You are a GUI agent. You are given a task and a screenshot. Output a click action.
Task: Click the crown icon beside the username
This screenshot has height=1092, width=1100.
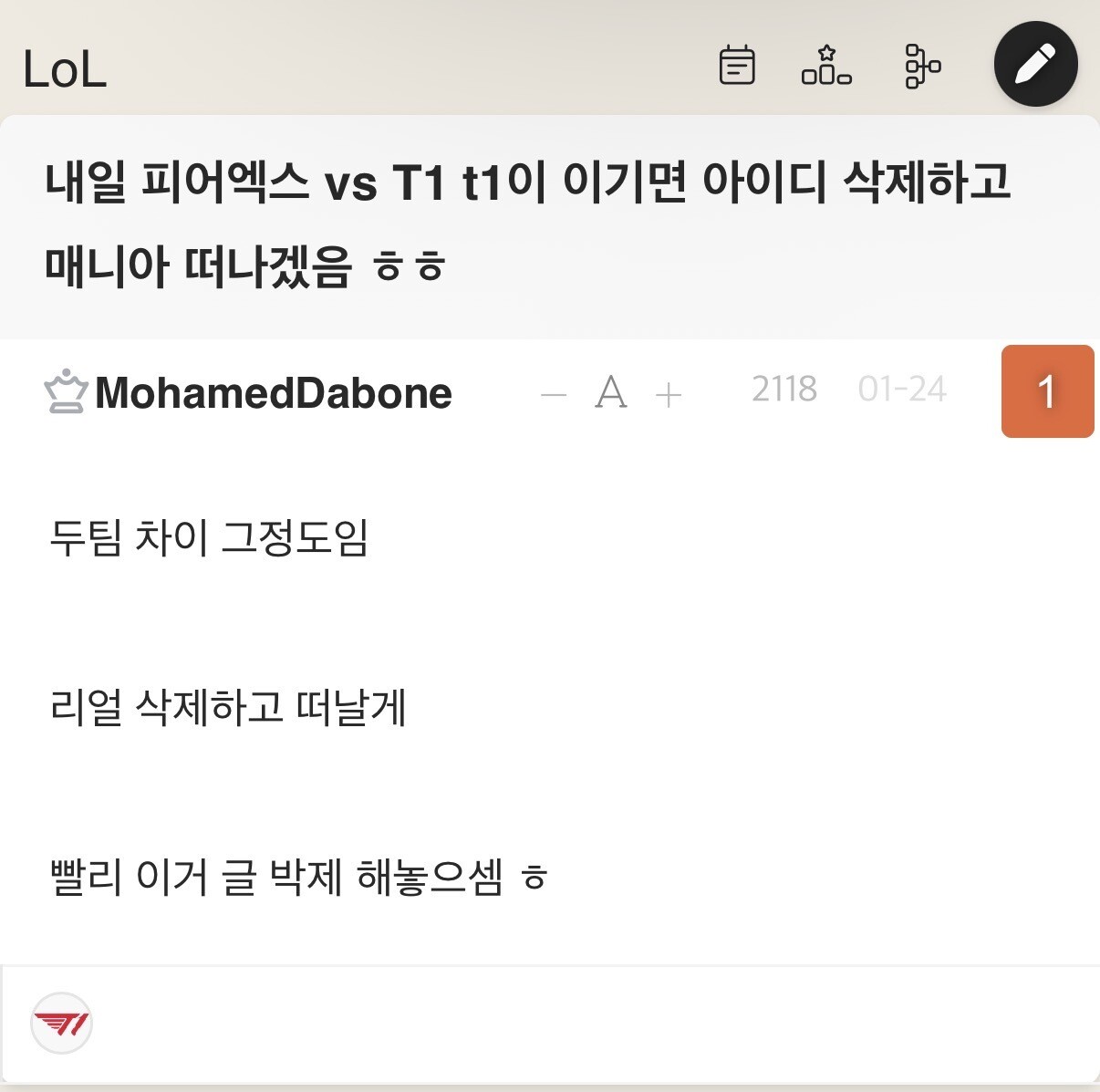66,393
